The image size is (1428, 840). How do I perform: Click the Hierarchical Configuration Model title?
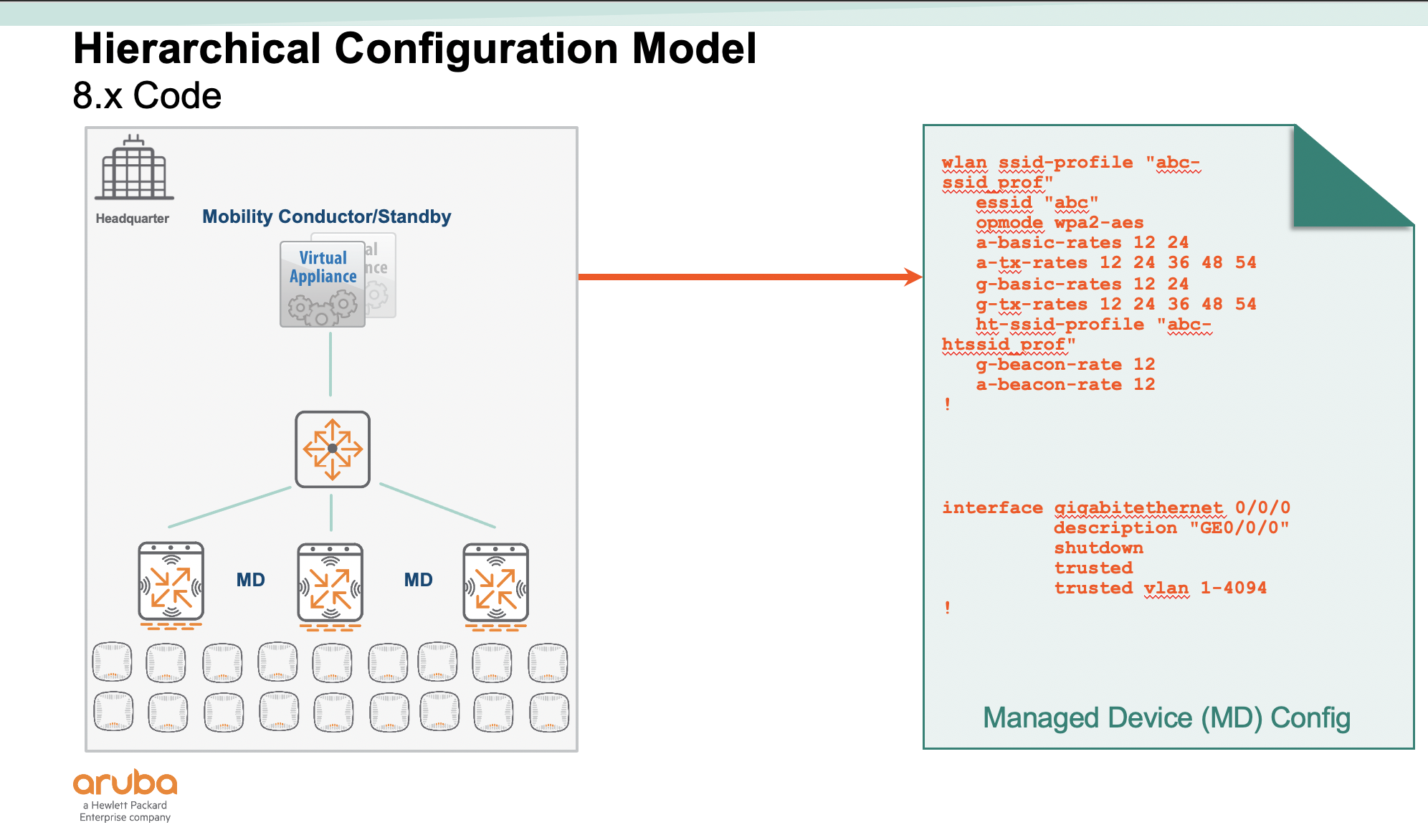click(414, 49)
